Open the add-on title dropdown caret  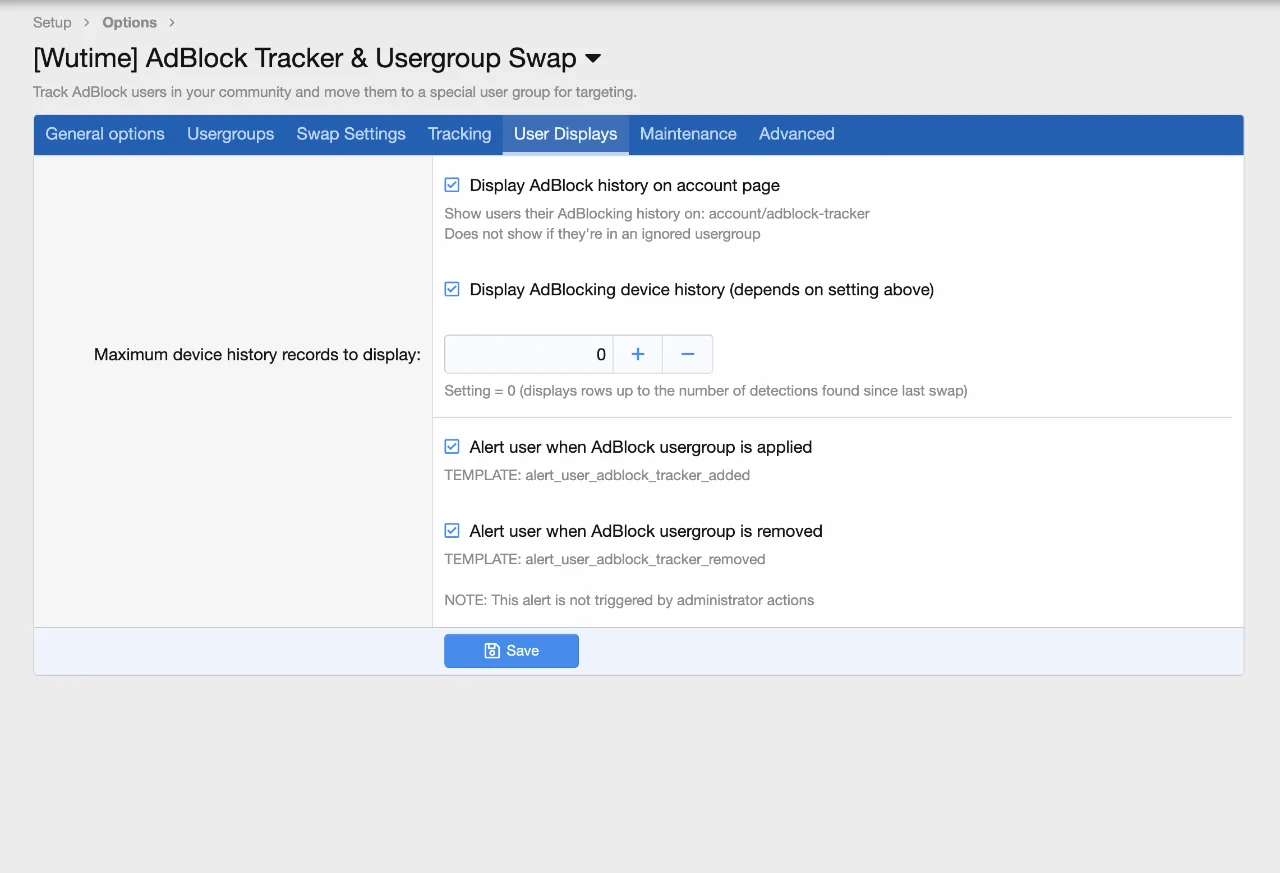click(593, 59)
